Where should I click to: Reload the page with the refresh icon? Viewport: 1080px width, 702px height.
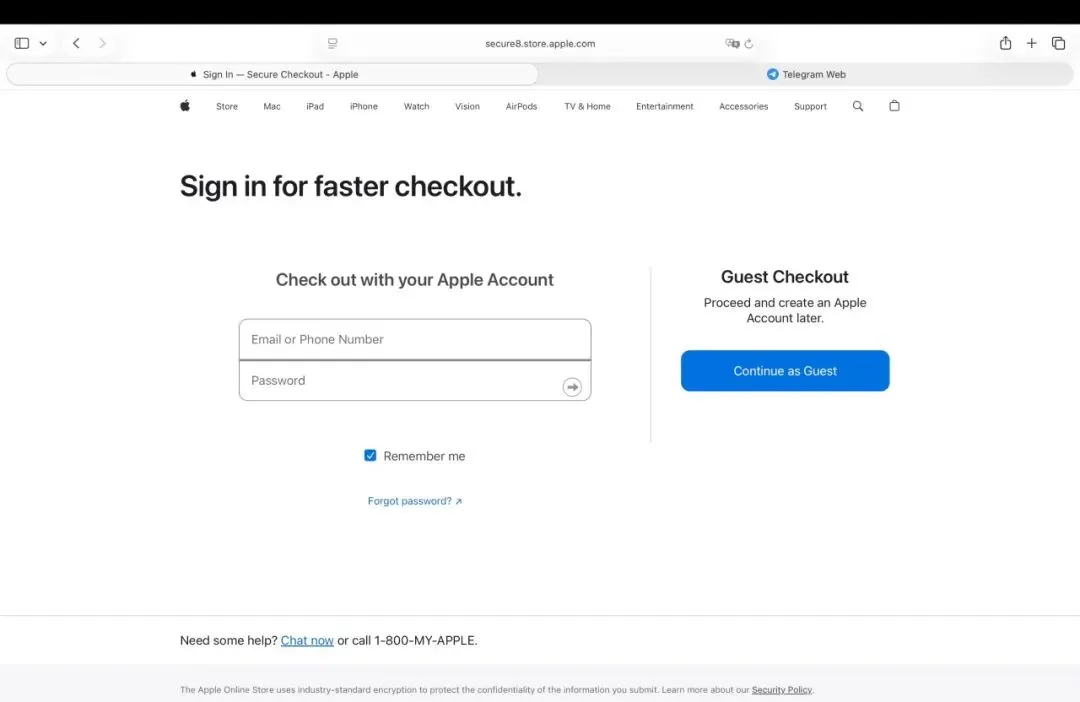749,43
